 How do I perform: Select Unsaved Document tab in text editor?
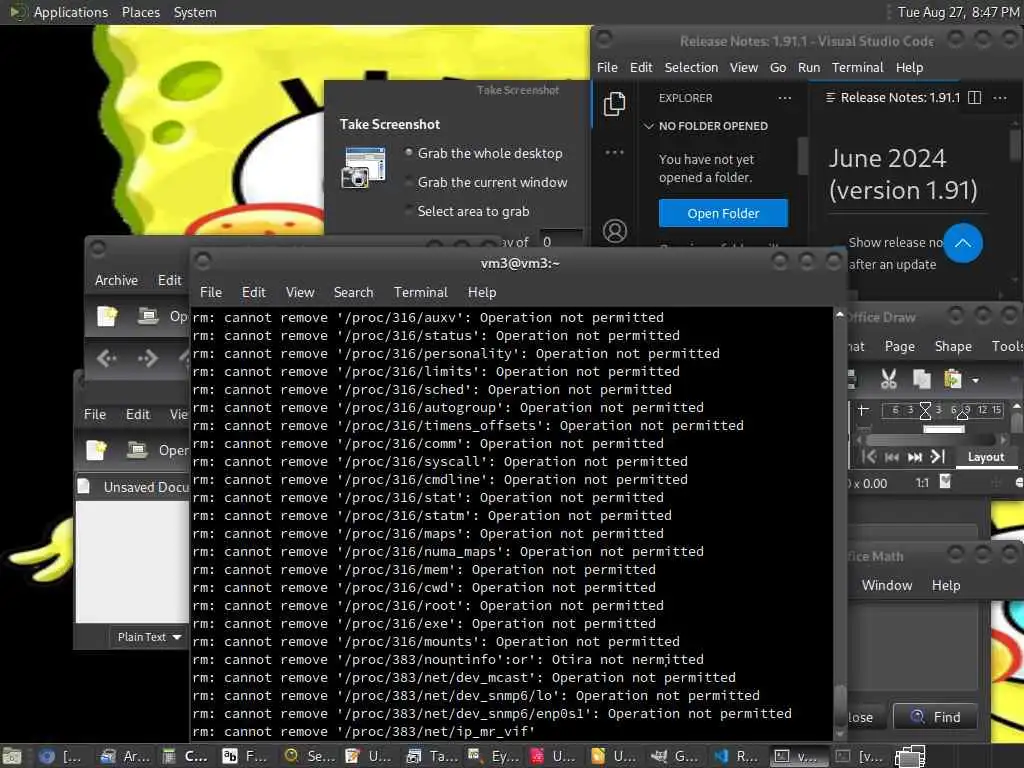click(133, 487)
